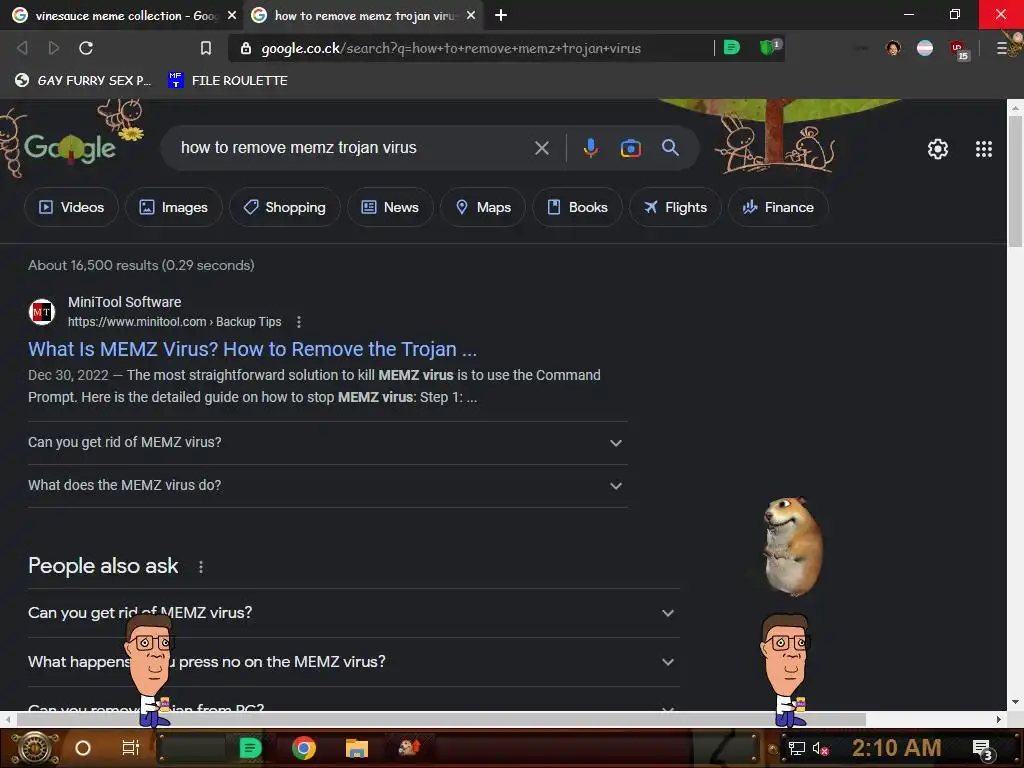Open the Windows Start button

point(35,748)
